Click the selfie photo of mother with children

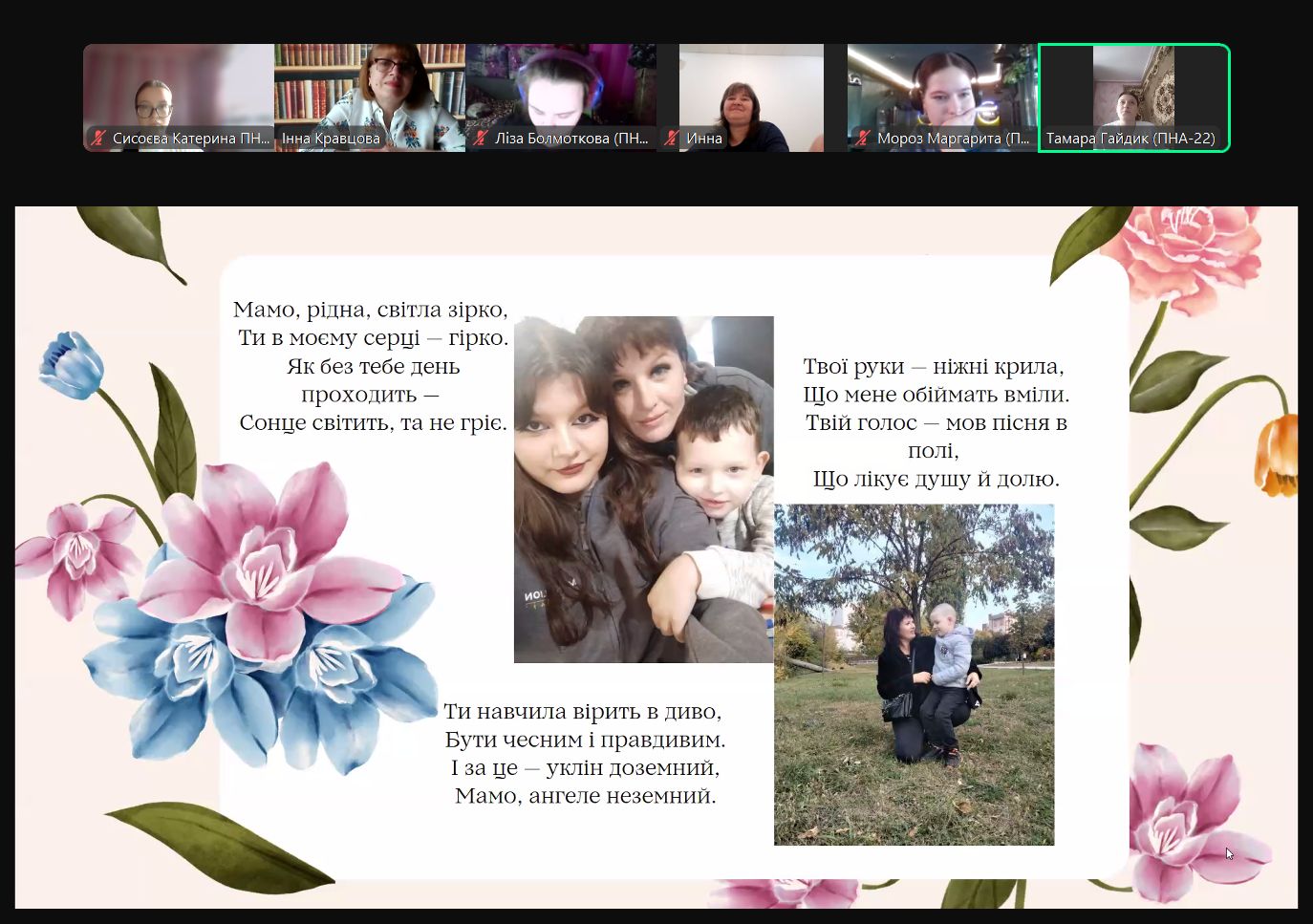(643, 489)
